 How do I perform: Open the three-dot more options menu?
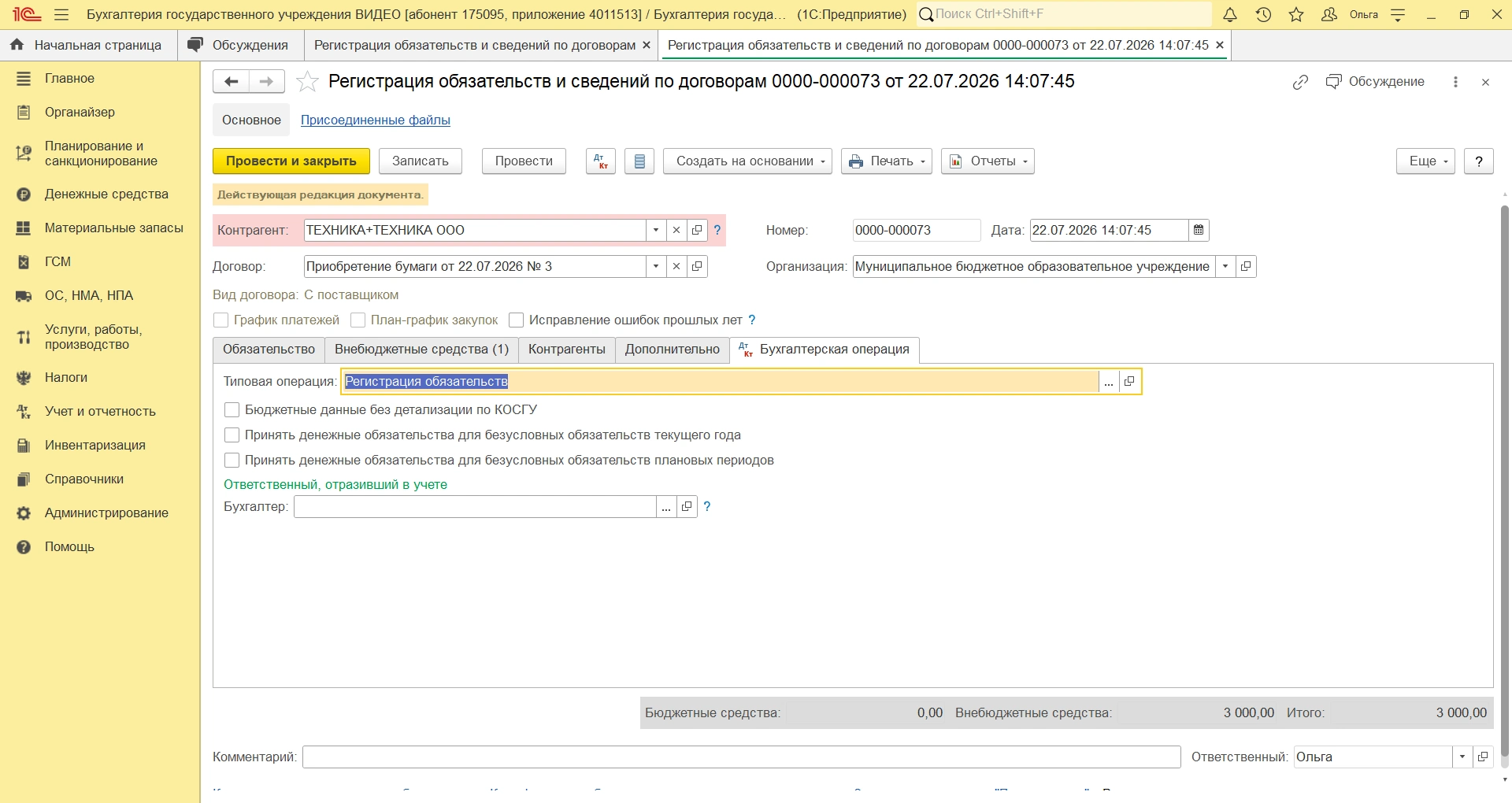[x=1455, y=82]
